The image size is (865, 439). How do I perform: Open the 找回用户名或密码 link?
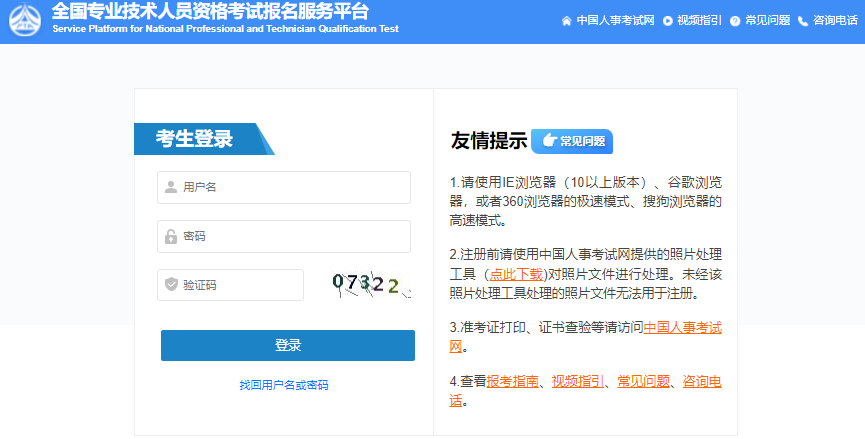coord(284,385)
